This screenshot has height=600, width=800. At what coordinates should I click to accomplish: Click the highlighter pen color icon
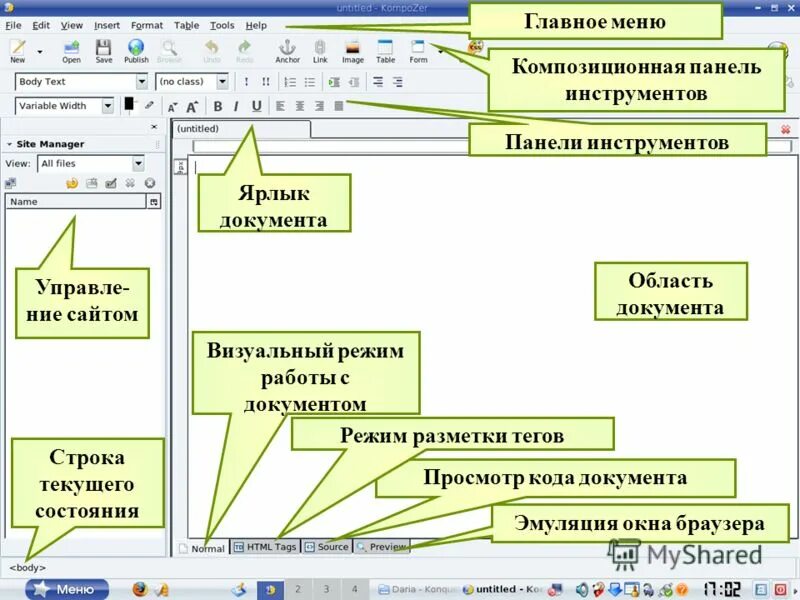click(x=149, y=105)
